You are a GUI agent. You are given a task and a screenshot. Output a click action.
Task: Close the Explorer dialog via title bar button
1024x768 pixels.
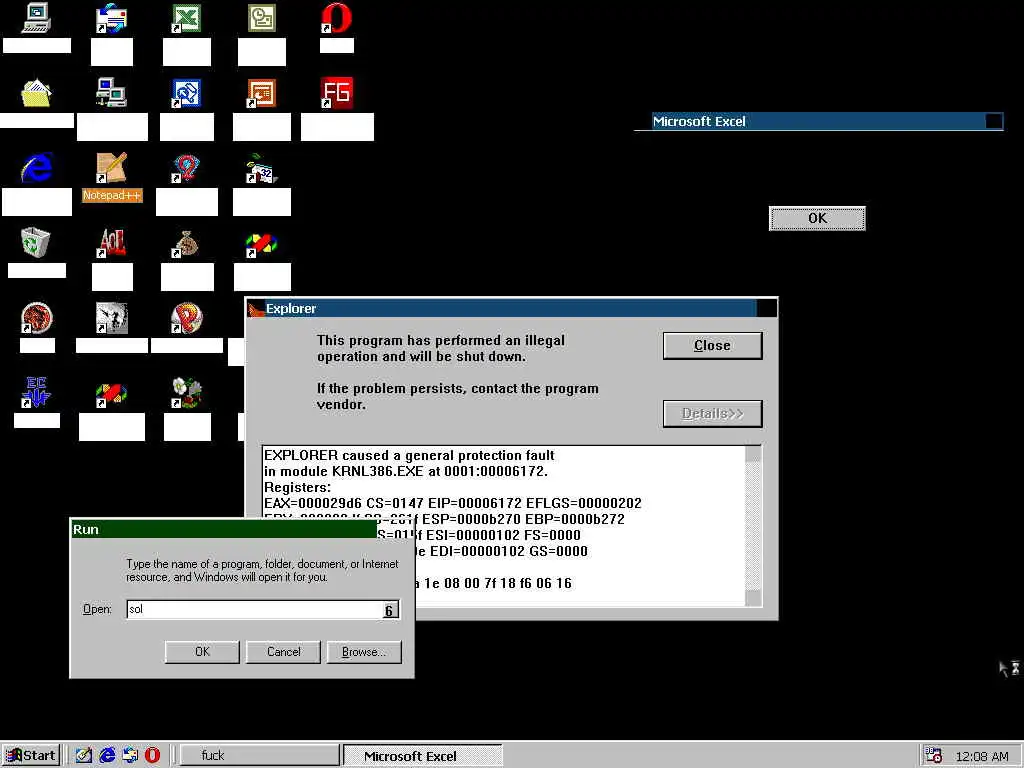pyautogui.click(x=767, y=308)
